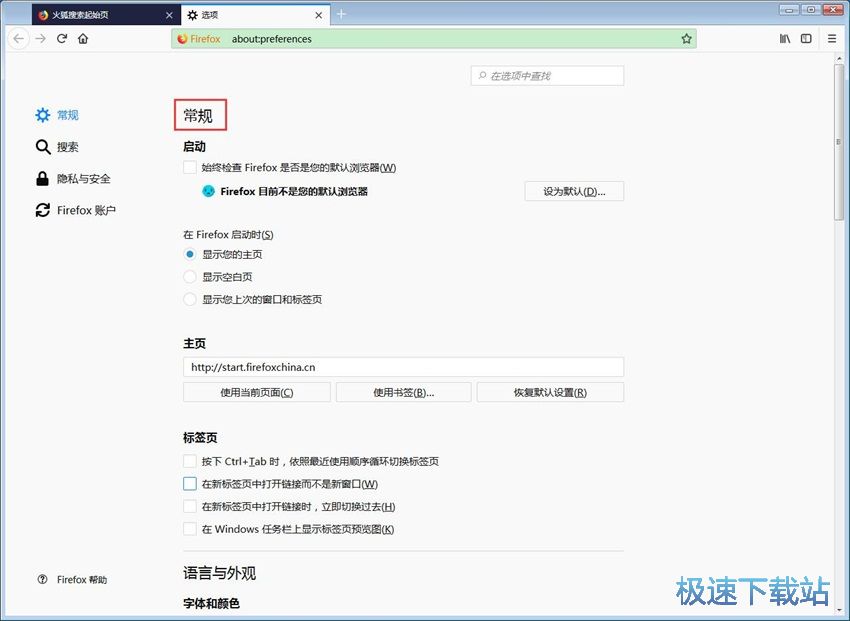Open a new tab with plus button
The height and width of the screenshot is (621, 850).
pos(341,15)
